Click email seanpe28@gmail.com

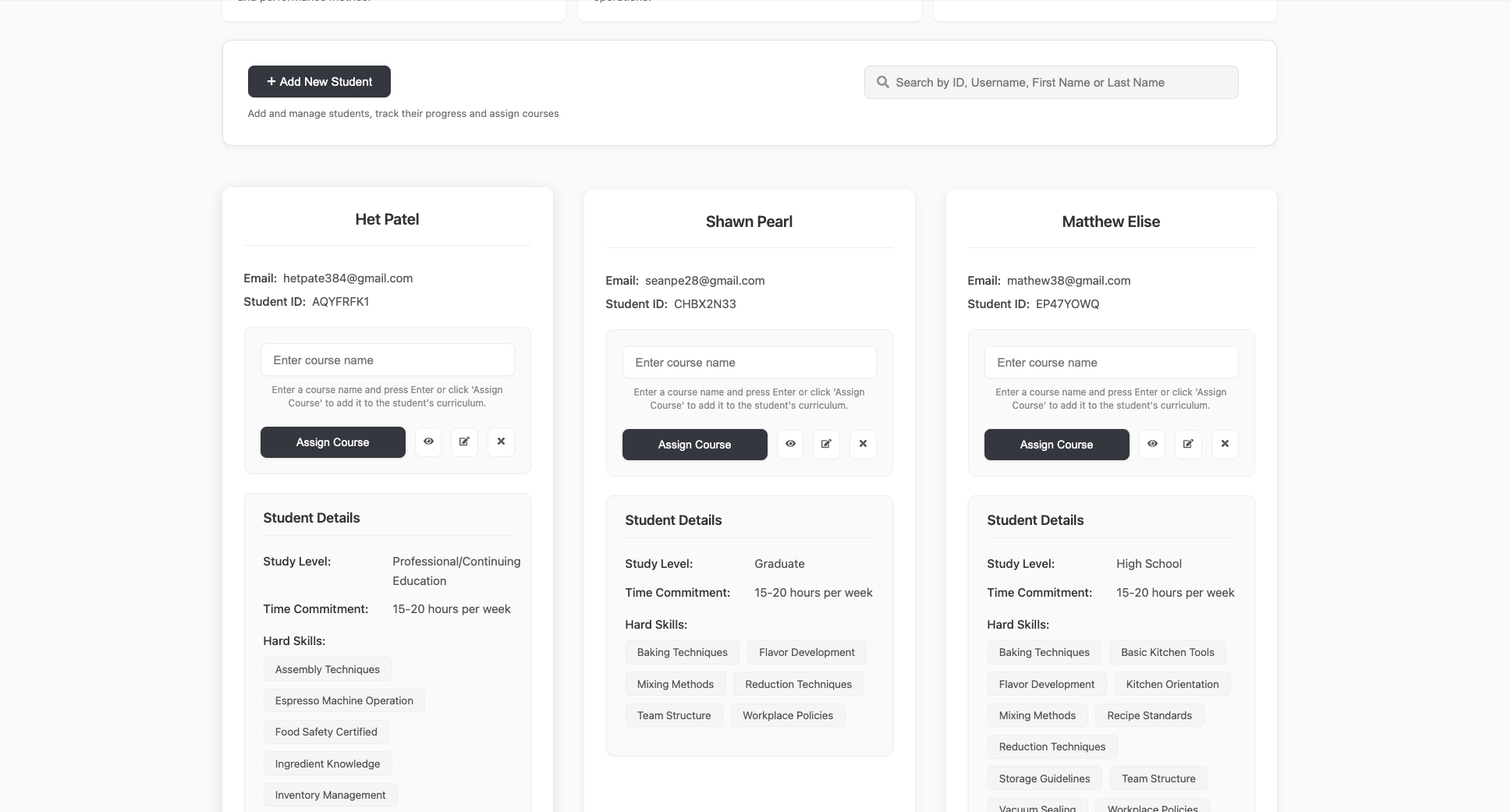point(704,281)
